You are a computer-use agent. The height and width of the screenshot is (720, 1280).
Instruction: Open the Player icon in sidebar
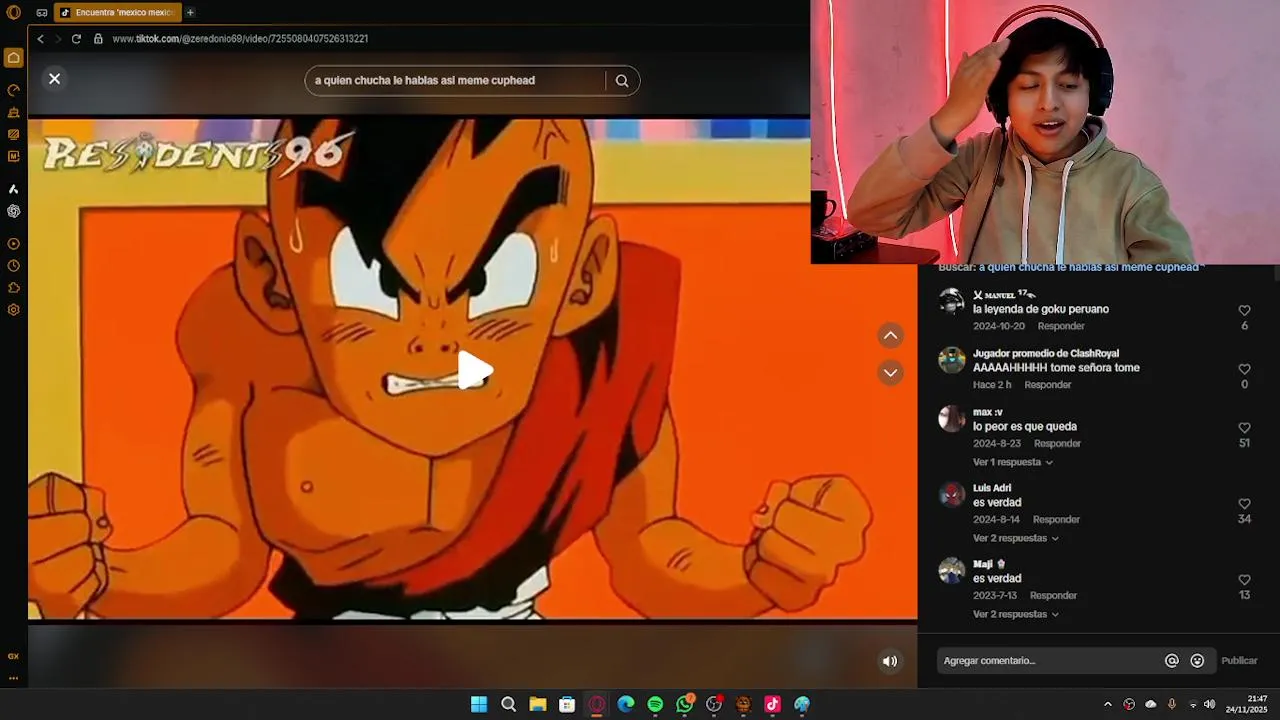point(14,244)
